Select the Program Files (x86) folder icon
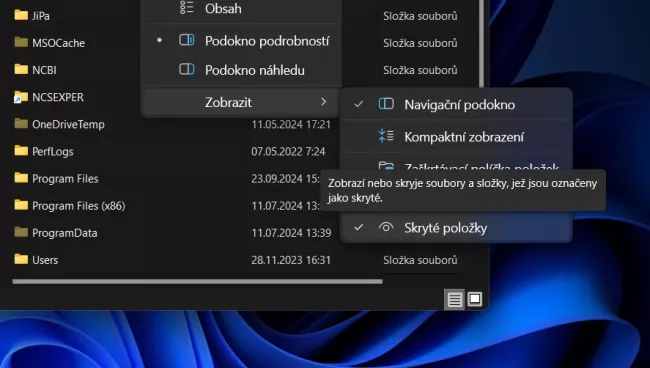650x368 pixels. 21,205
